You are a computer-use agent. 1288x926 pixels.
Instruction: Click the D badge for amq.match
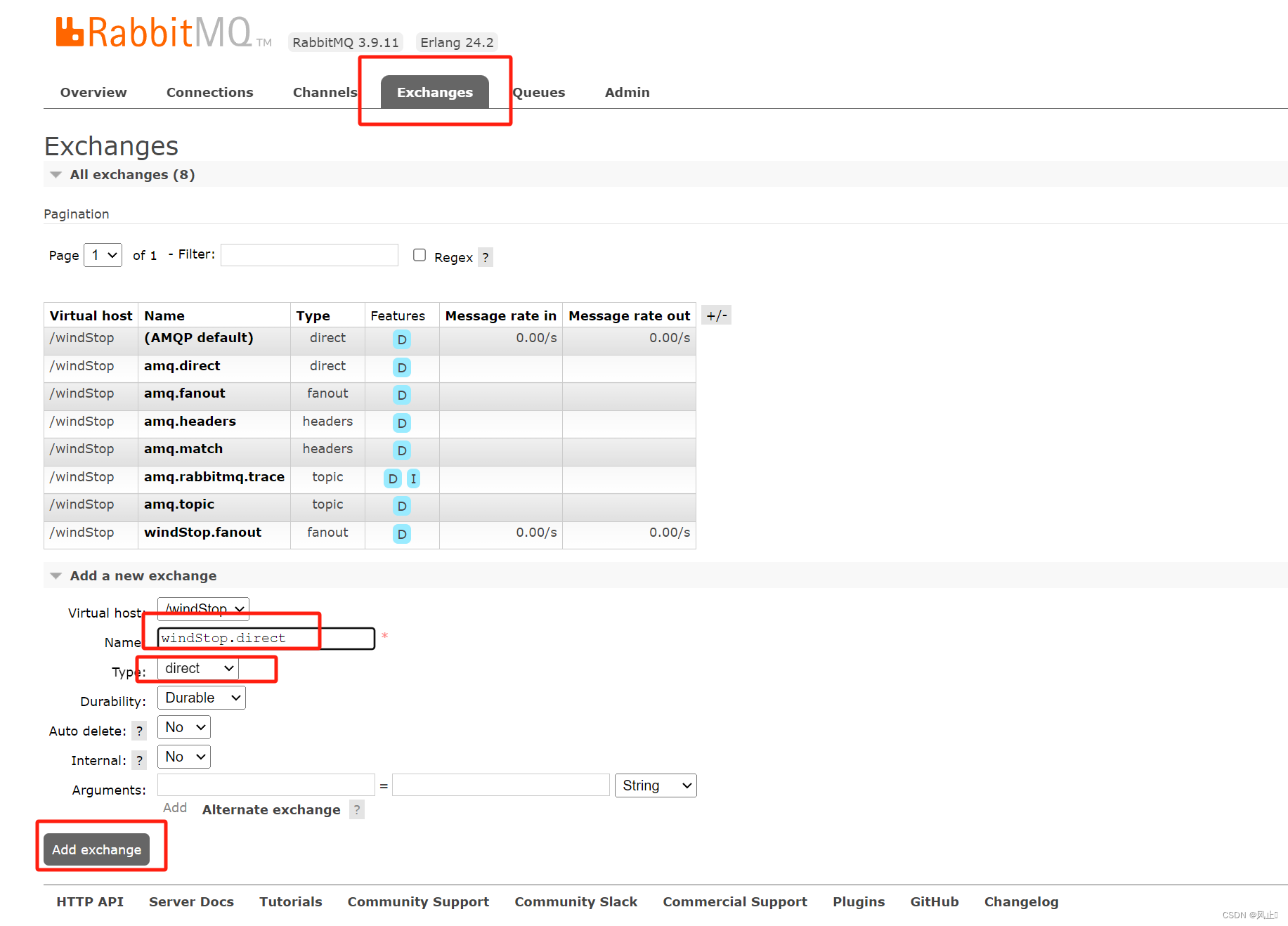(x=402, y=450)
